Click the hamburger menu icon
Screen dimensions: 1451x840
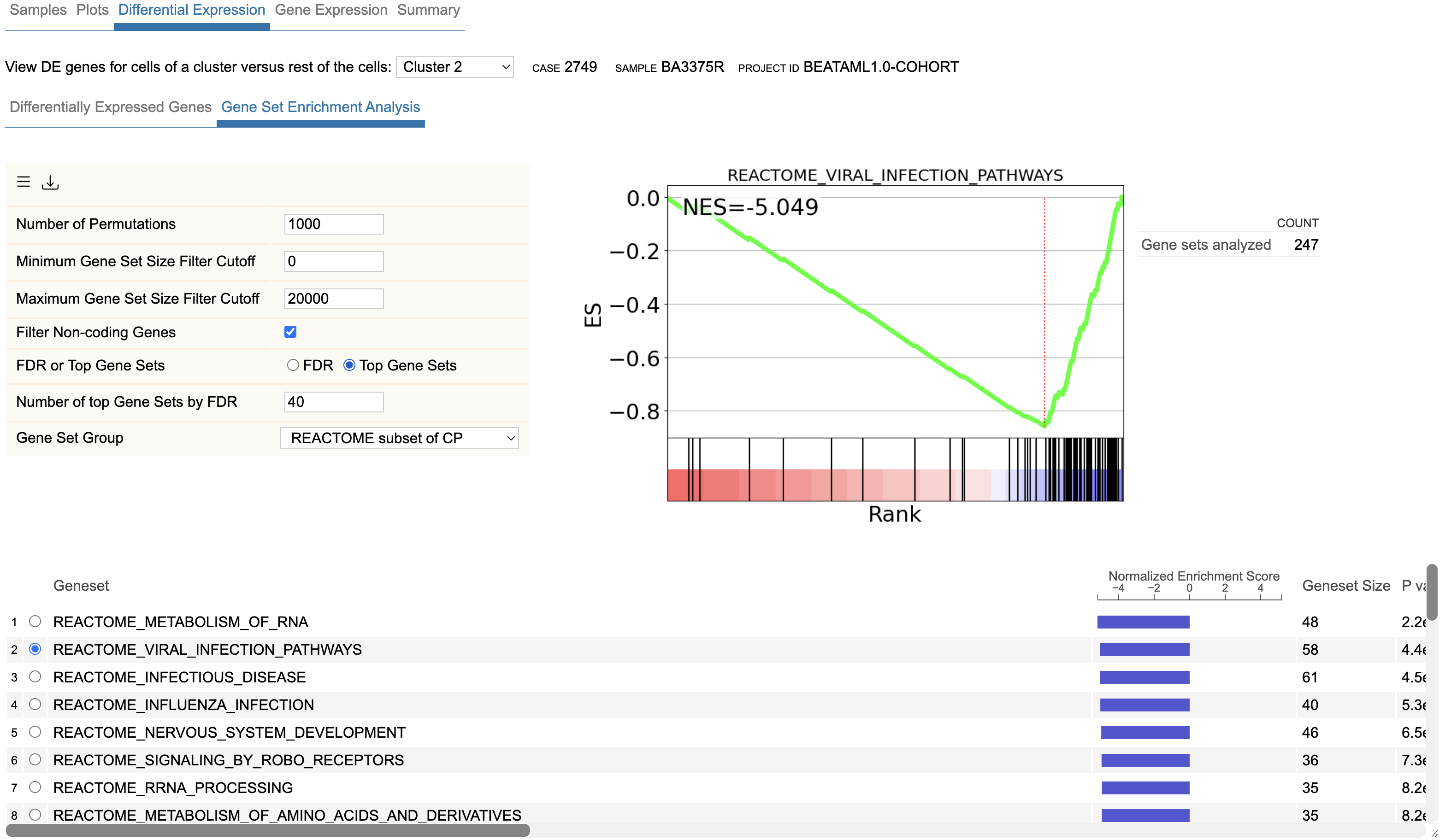(x=24, y=182)
